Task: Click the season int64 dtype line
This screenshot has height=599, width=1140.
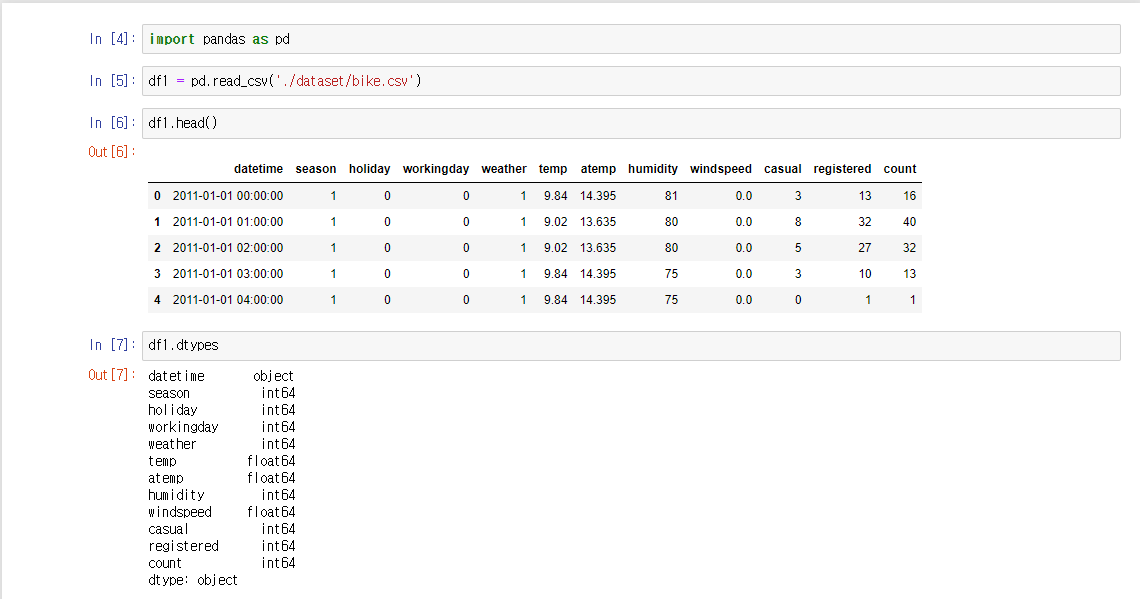Action: (x=221, y=393)
